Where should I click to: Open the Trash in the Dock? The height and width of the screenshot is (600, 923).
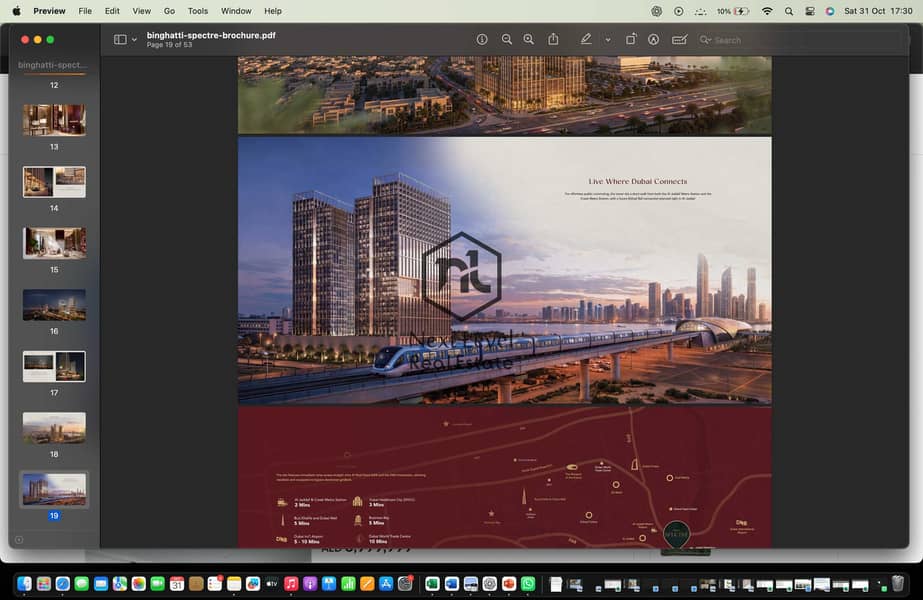[x=898, y=584]
